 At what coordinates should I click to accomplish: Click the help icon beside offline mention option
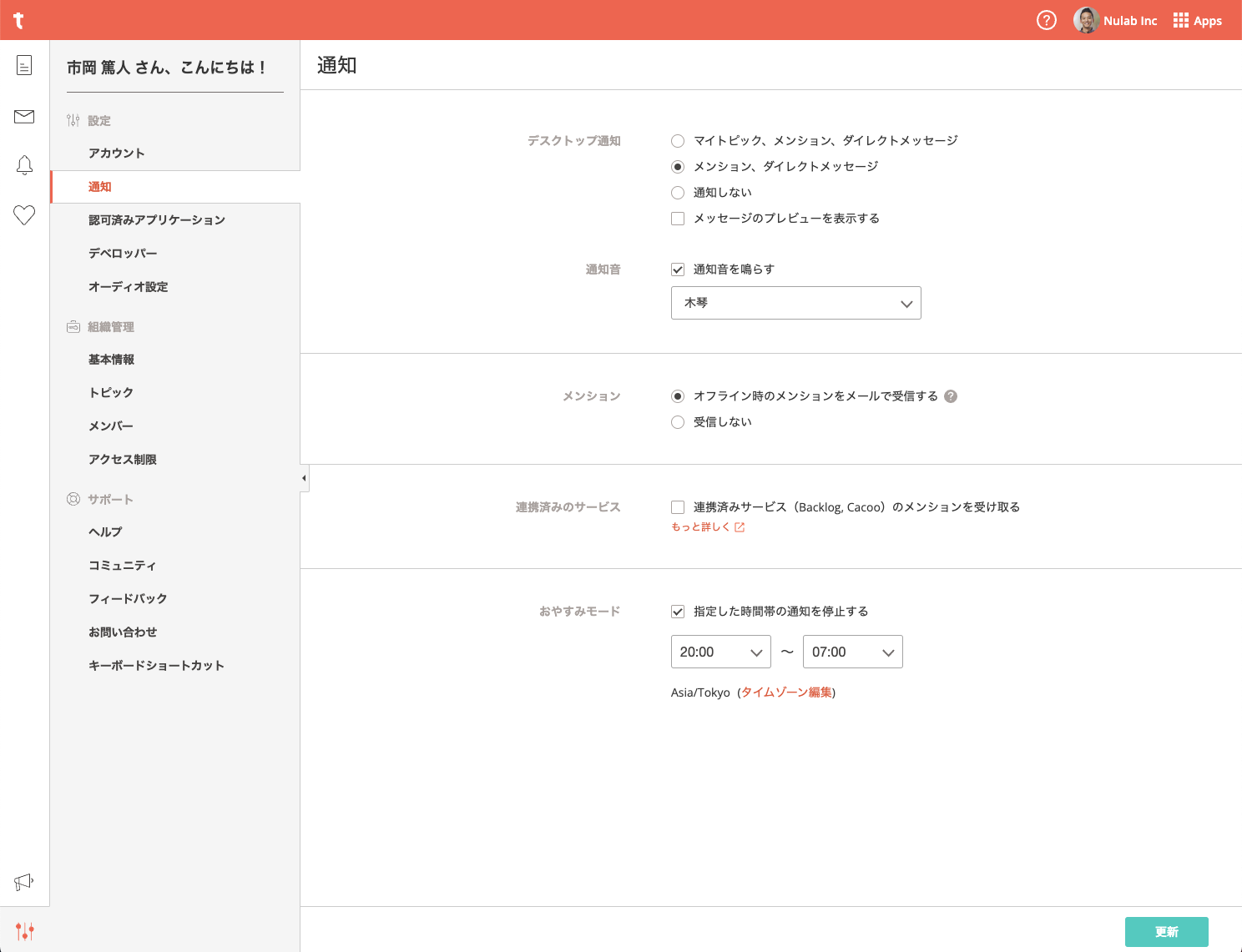coord(951,396)
